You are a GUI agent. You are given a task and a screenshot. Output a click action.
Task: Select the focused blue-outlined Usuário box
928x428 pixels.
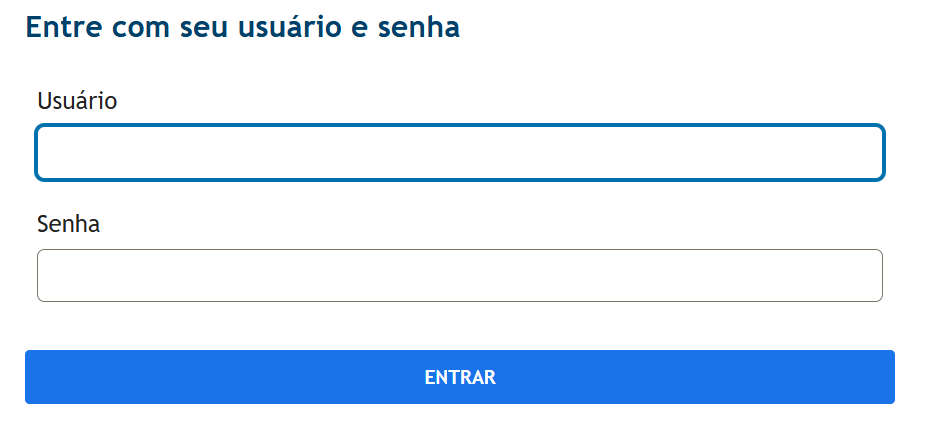point(460,153)
